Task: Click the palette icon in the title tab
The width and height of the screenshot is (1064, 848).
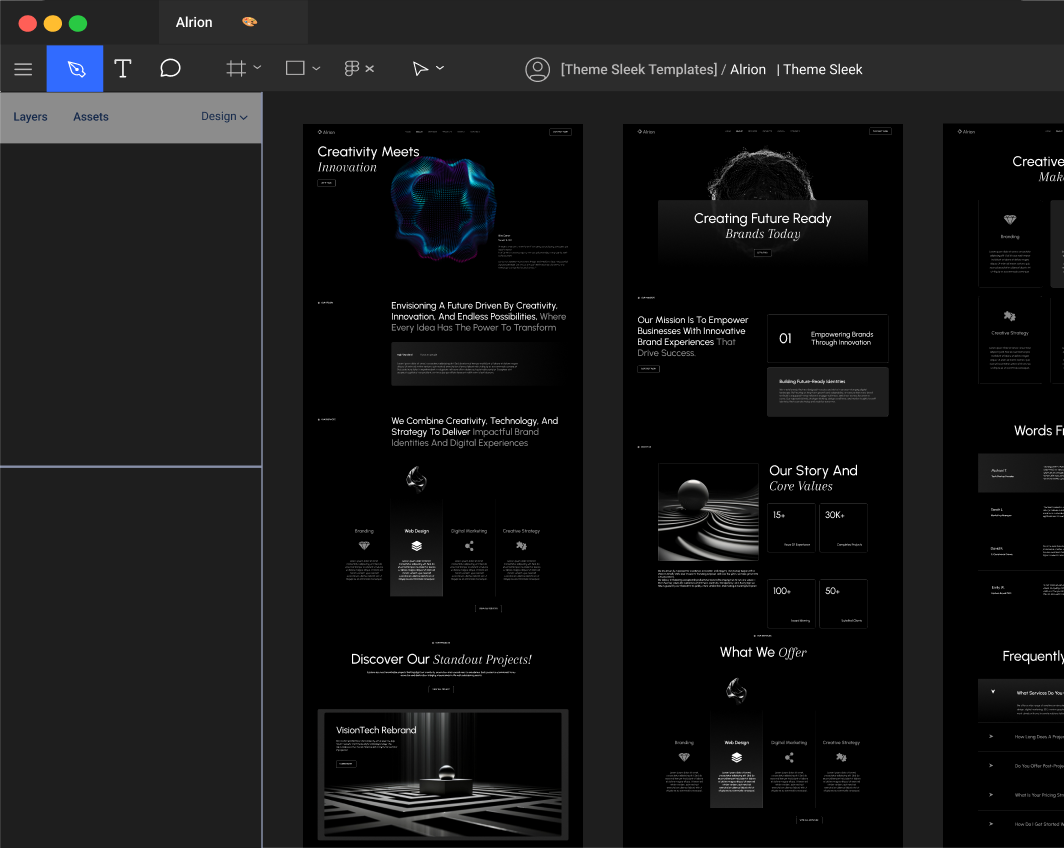Action: point(249,22)
